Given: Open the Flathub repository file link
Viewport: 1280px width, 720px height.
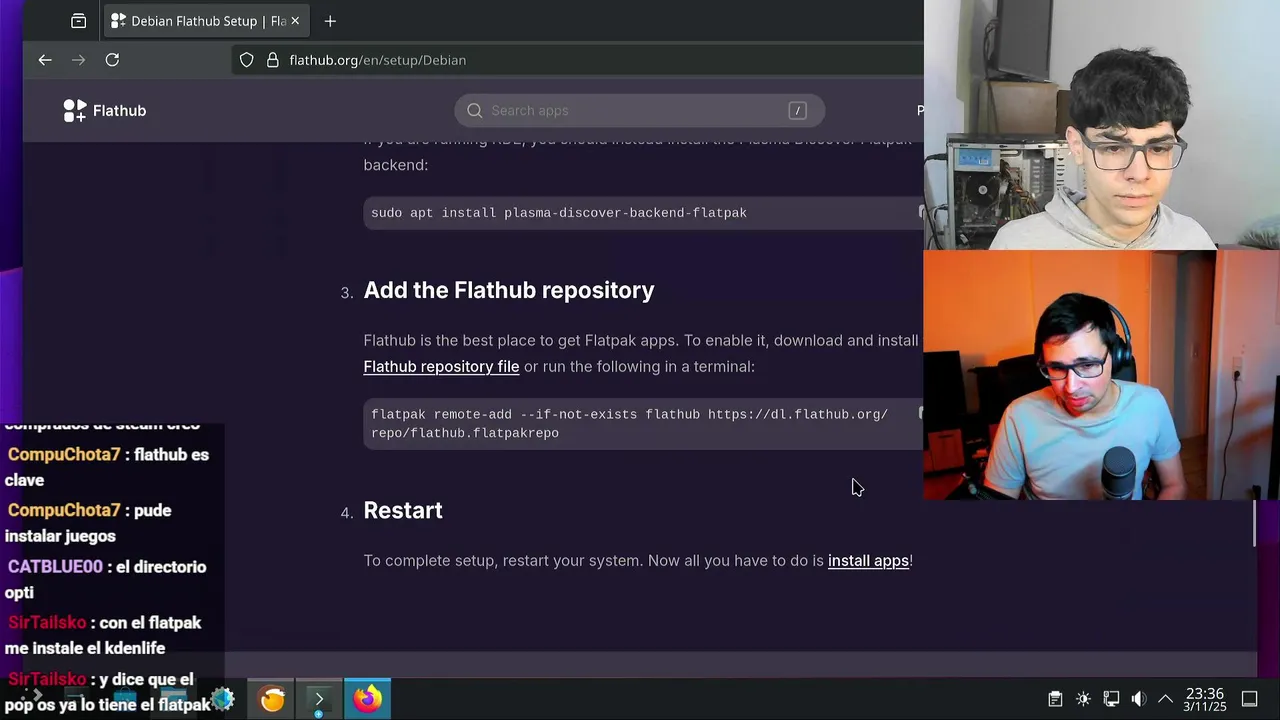Looking at the screenshot, I should 441,367.
